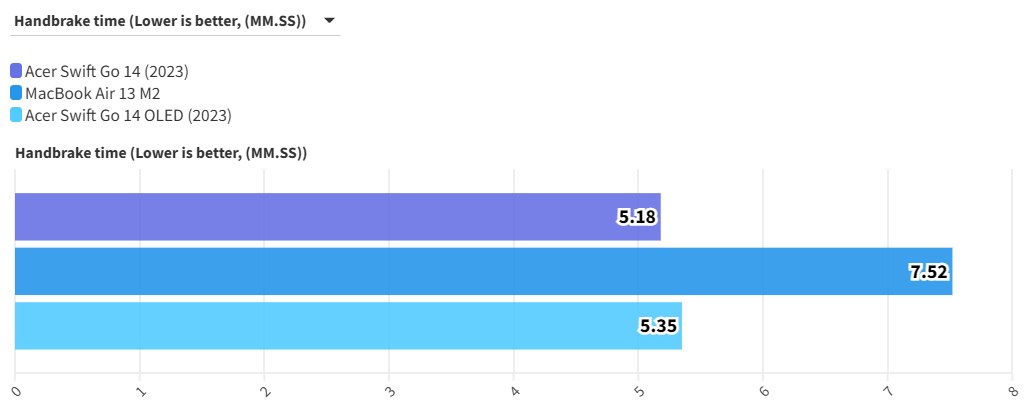Click axis tick label 6

click(764, 391)
